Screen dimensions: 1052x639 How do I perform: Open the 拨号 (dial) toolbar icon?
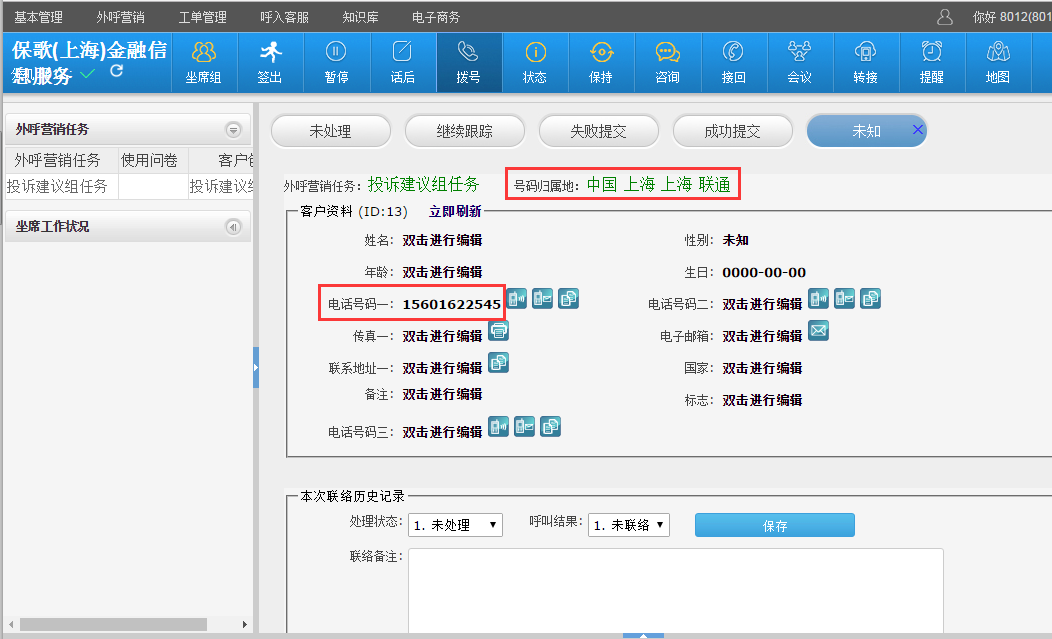(468, 62)
